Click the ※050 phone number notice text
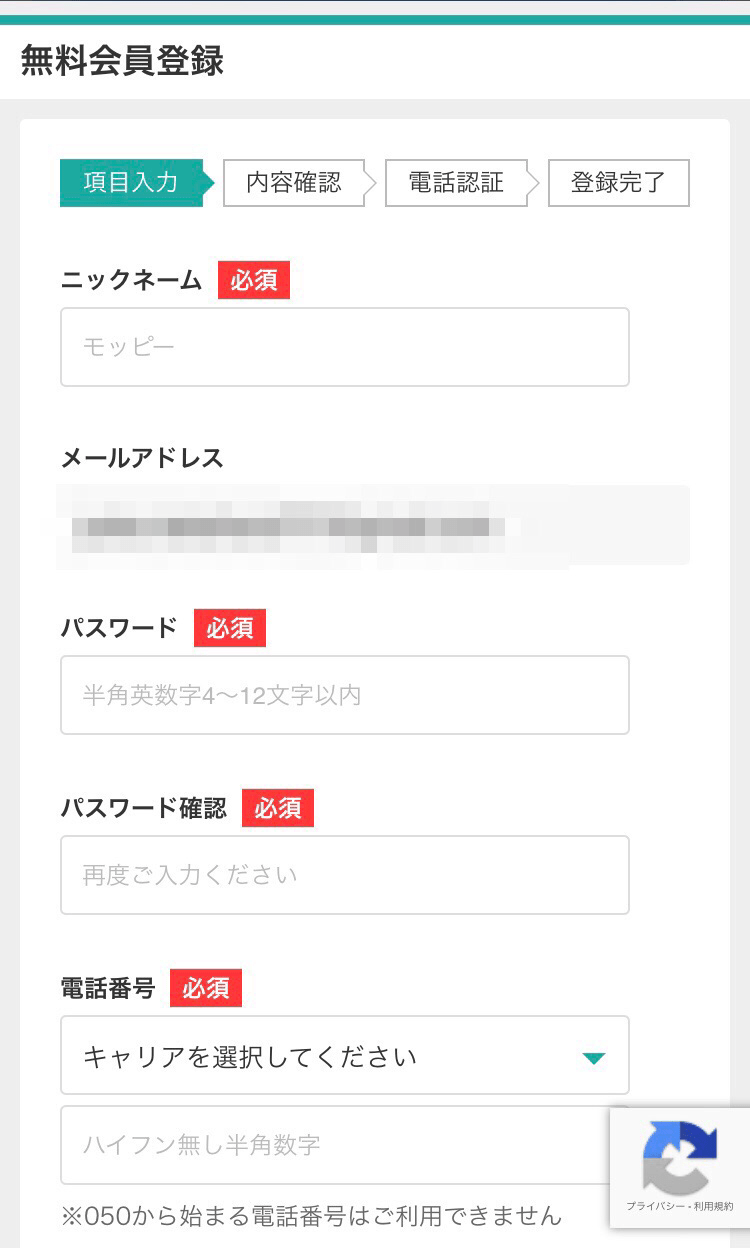The width and height of the screenshot is (750, 1248). pyautogui.click(x=311, y=1216)
